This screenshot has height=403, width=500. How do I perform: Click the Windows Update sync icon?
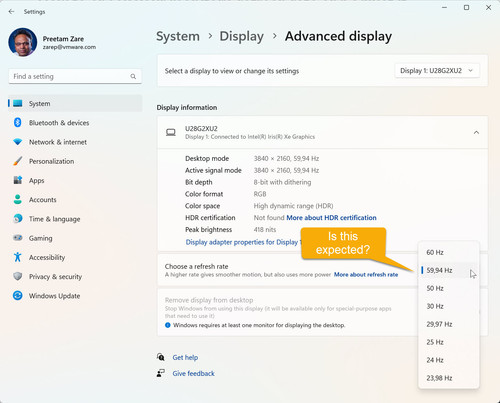[x=18, y=296]
